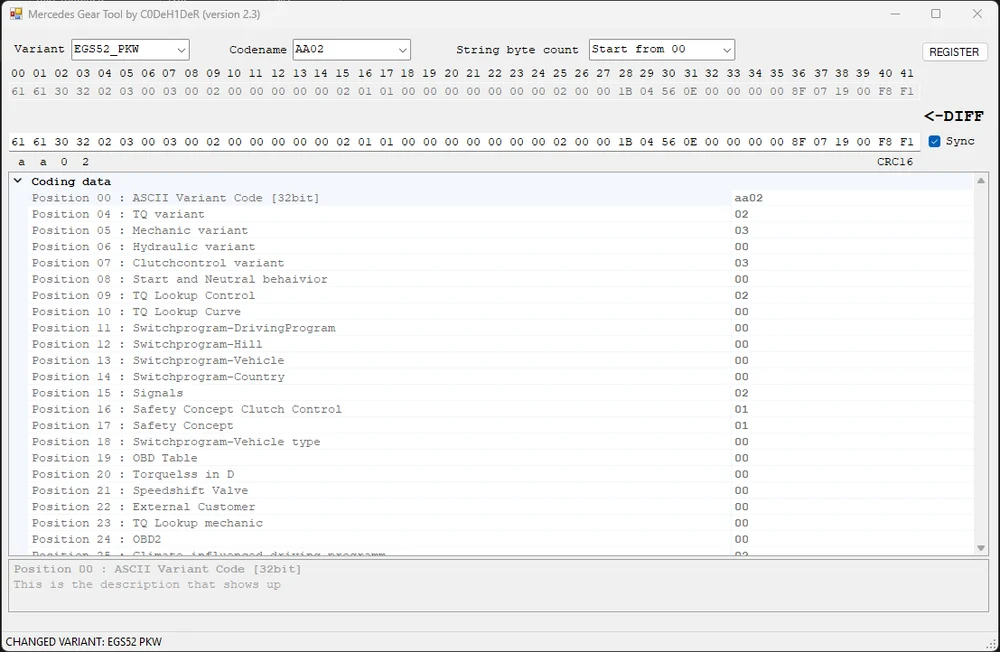Minimize the Mercedes Gear Tool window

click(895, 13)
